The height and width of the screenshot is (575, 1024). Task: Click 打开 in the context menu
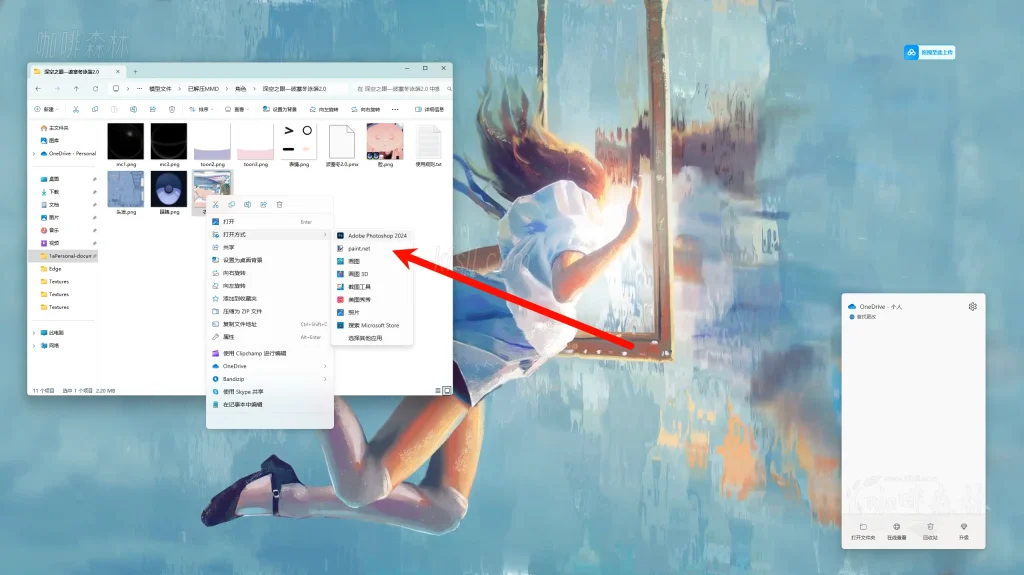[x=269, y=222]
